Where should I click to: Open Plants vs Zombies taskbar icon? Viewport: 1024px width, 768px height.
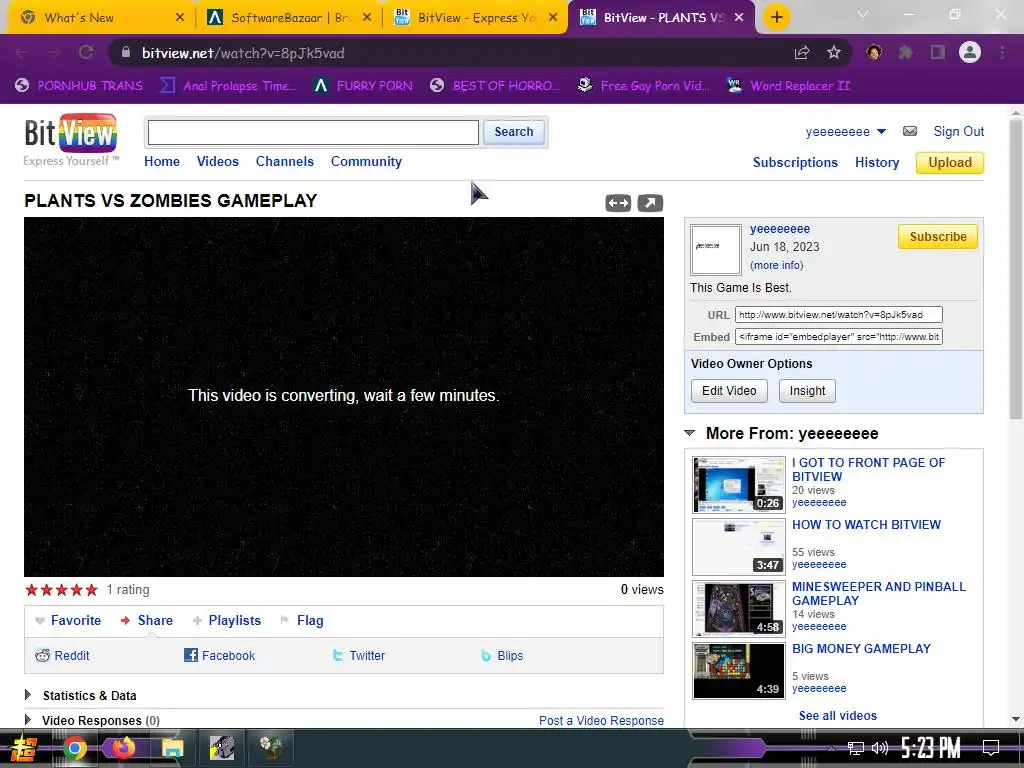coord(270,748)
